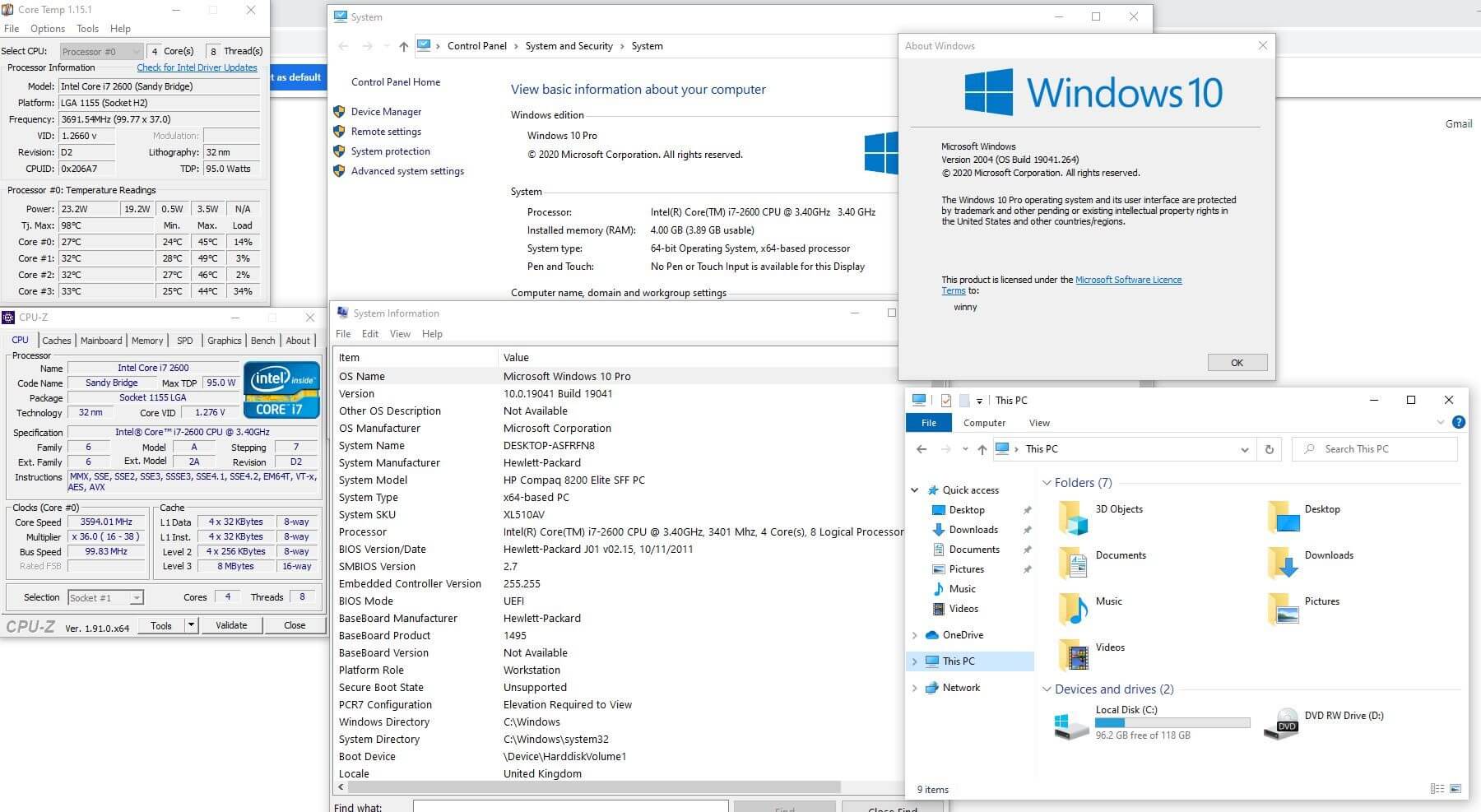Screen dimensions: 1481x812
Task: Switch to the Memory tab in CPU-Z
Action: click(x=147, y=341)
